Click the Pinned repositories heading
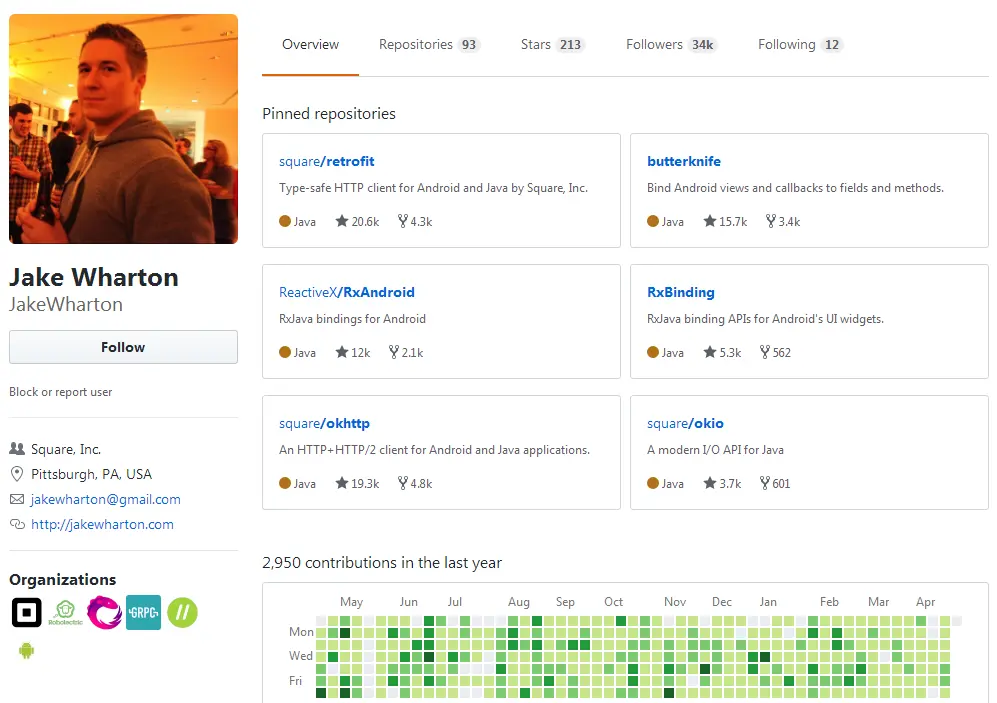Viewport: 997px width, 703px height. tap(329, 114)
